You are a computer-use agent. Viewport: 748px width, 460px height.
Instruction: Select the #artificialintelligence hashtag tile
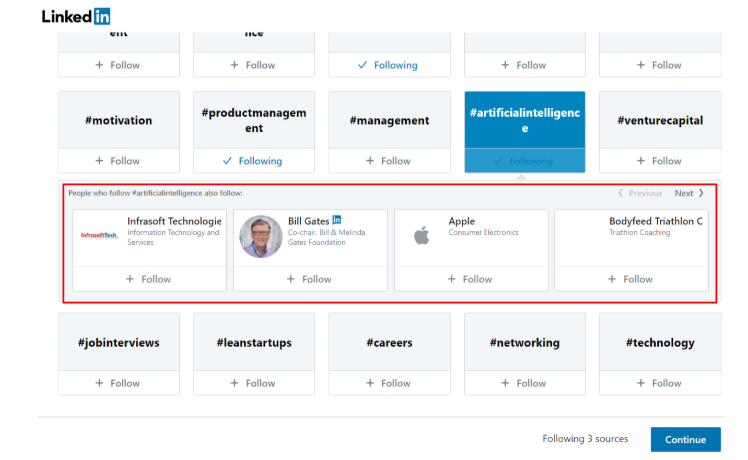pos(525,120)
